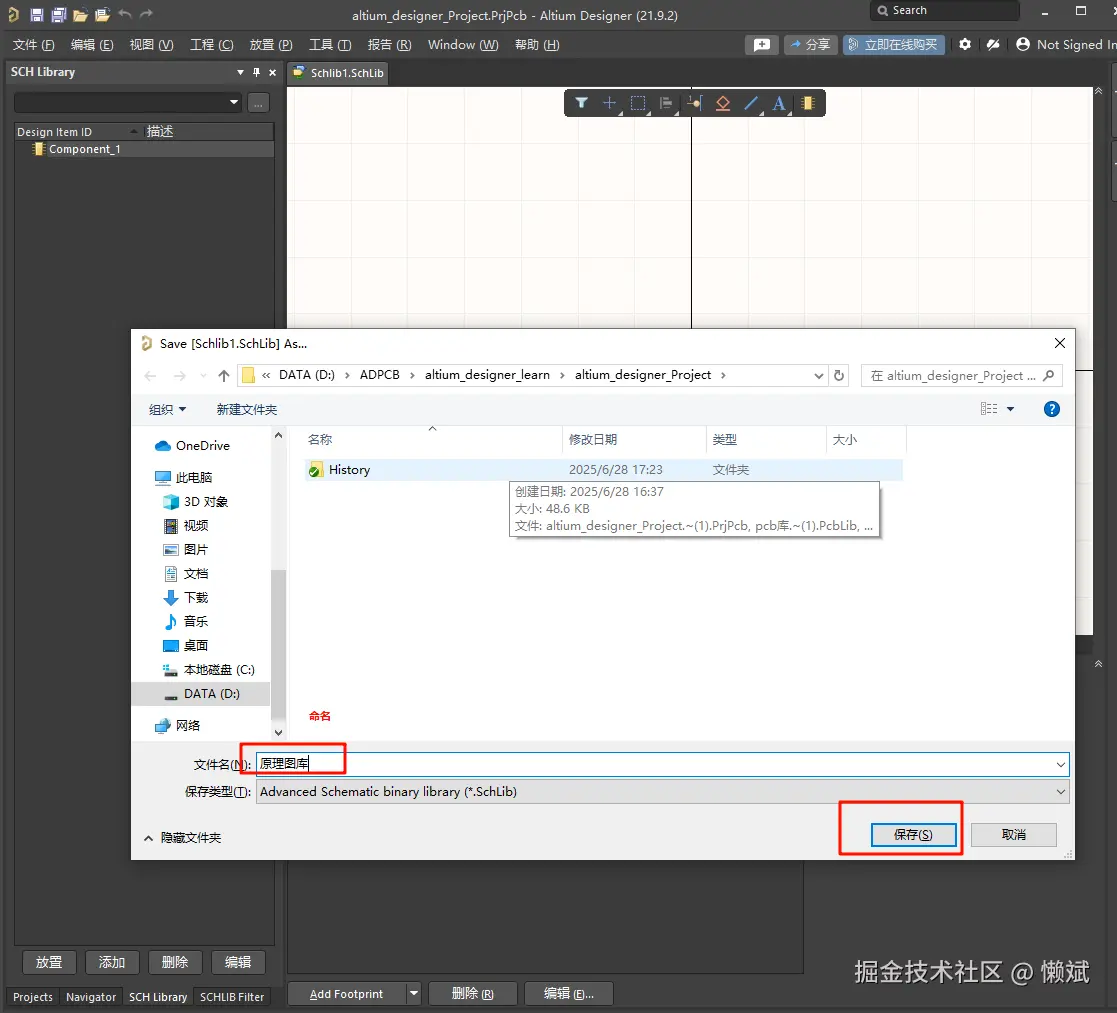The image size is (1117, 1013).
Task: Click the 添加 button in SCH Library panel
Action: pyautogui.click(x=112, y=962)
